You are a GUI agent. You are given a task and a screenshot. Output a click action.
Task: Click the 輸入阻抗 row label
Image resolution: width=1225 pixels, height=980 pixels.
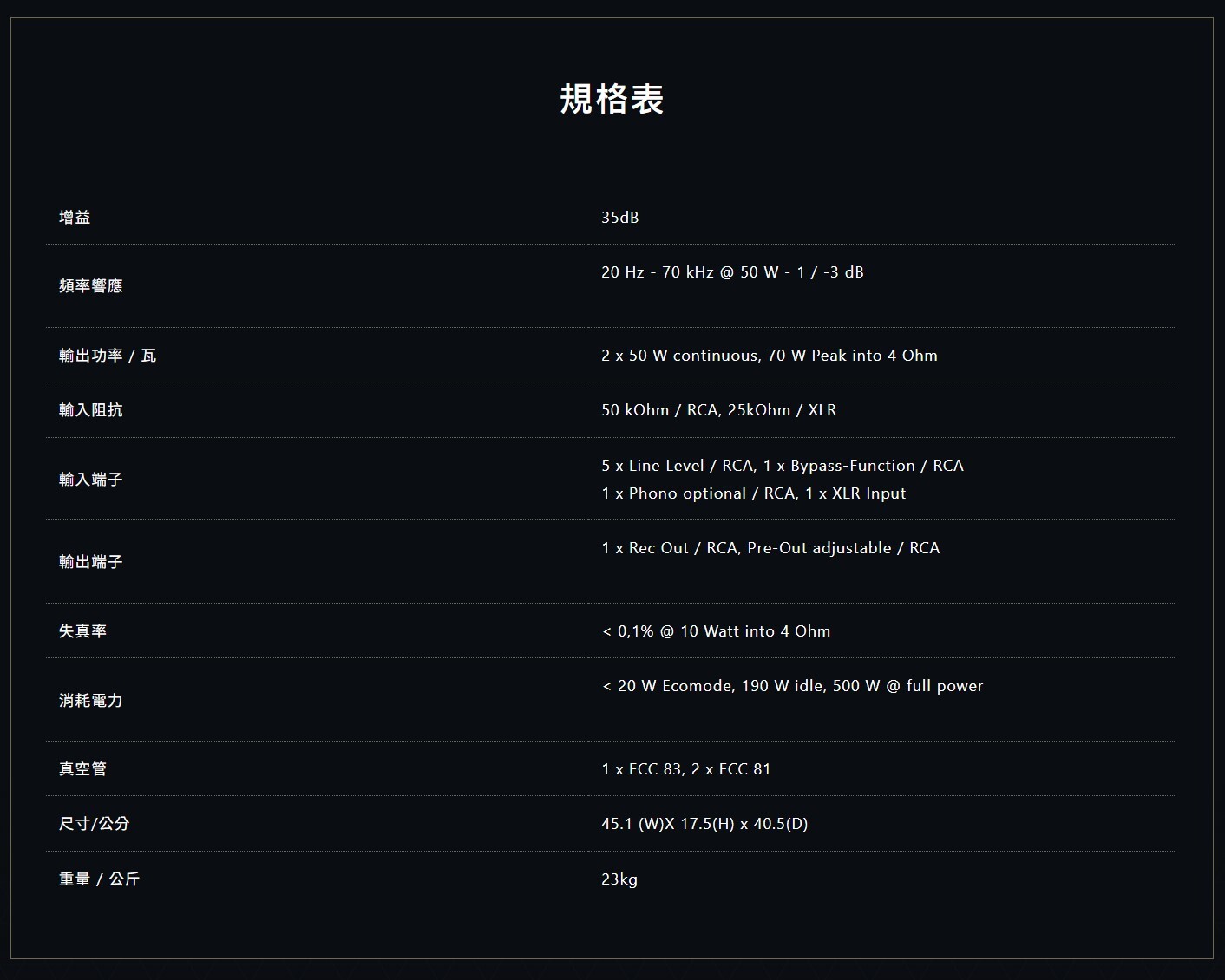click(90, 410)
